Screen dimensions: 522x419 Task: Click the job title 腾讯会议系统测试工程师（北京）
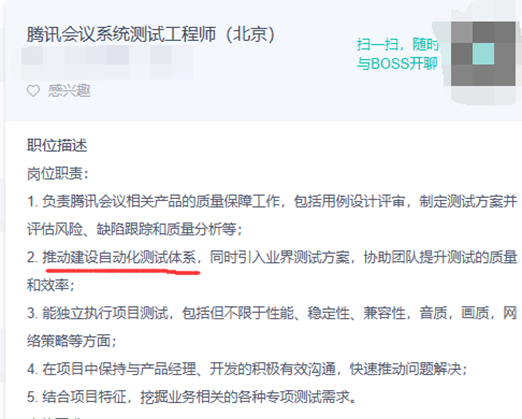[x=151, y=34]
